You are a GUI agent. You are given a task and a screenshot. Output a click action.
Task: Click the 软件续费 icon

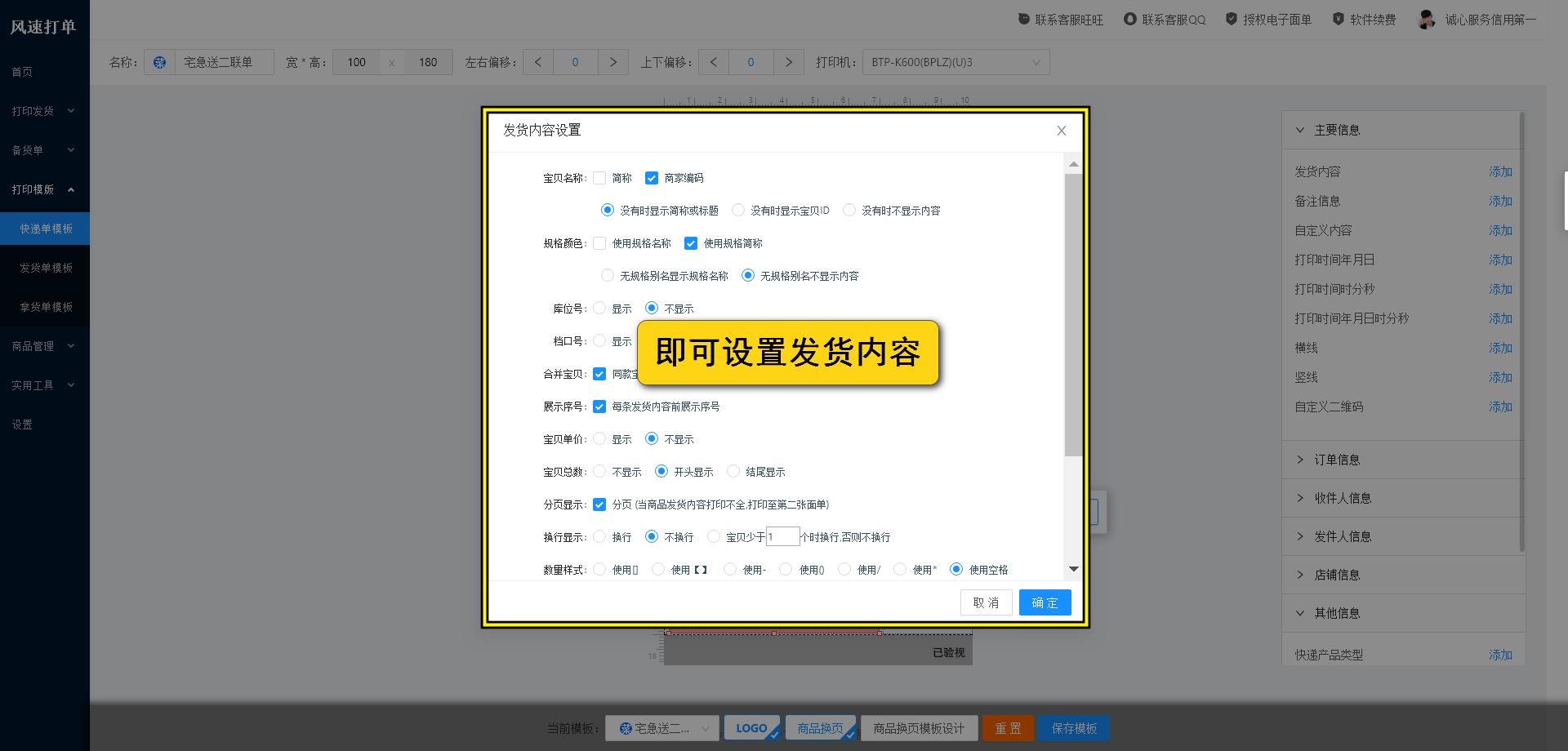(x=1338, y=18)
